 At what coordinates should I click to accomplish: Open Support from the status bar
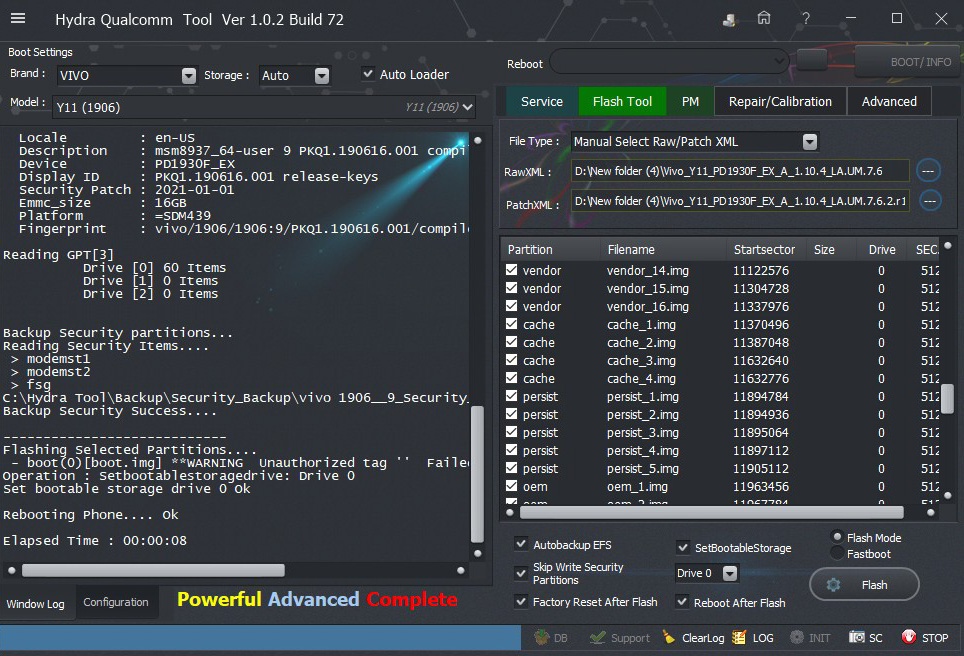[619, 638]
